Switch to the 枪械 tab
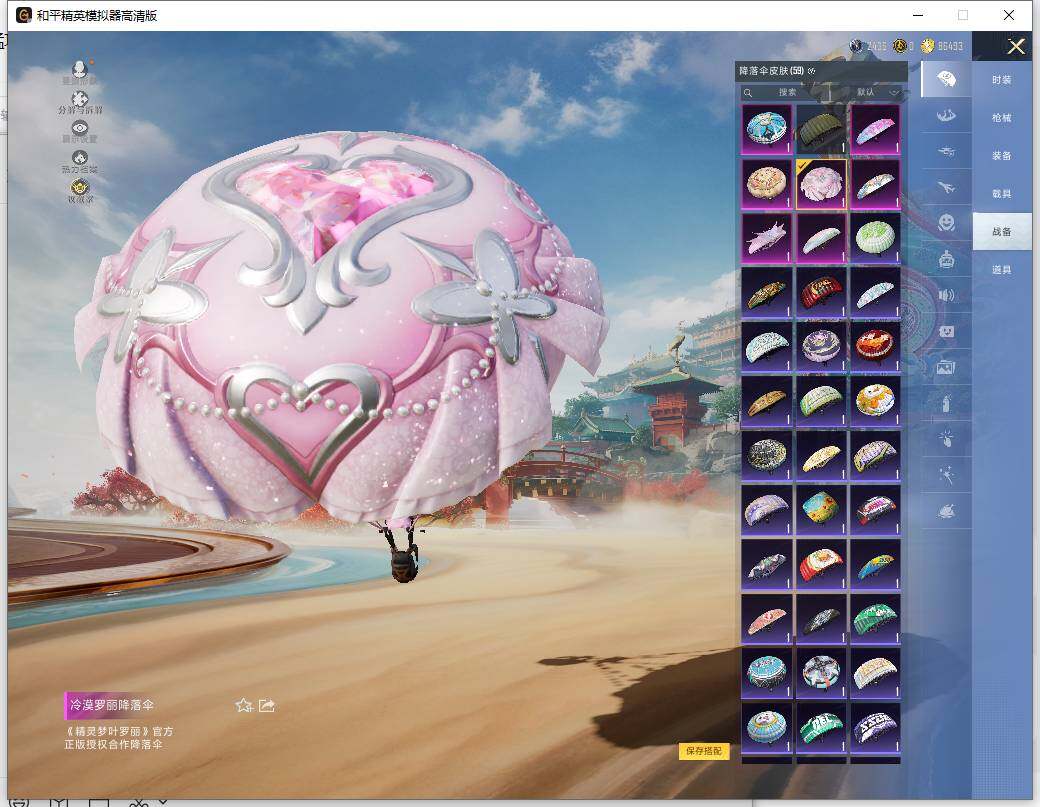The height and width of the screenshot is (807, 1040). click(1002, 117)
